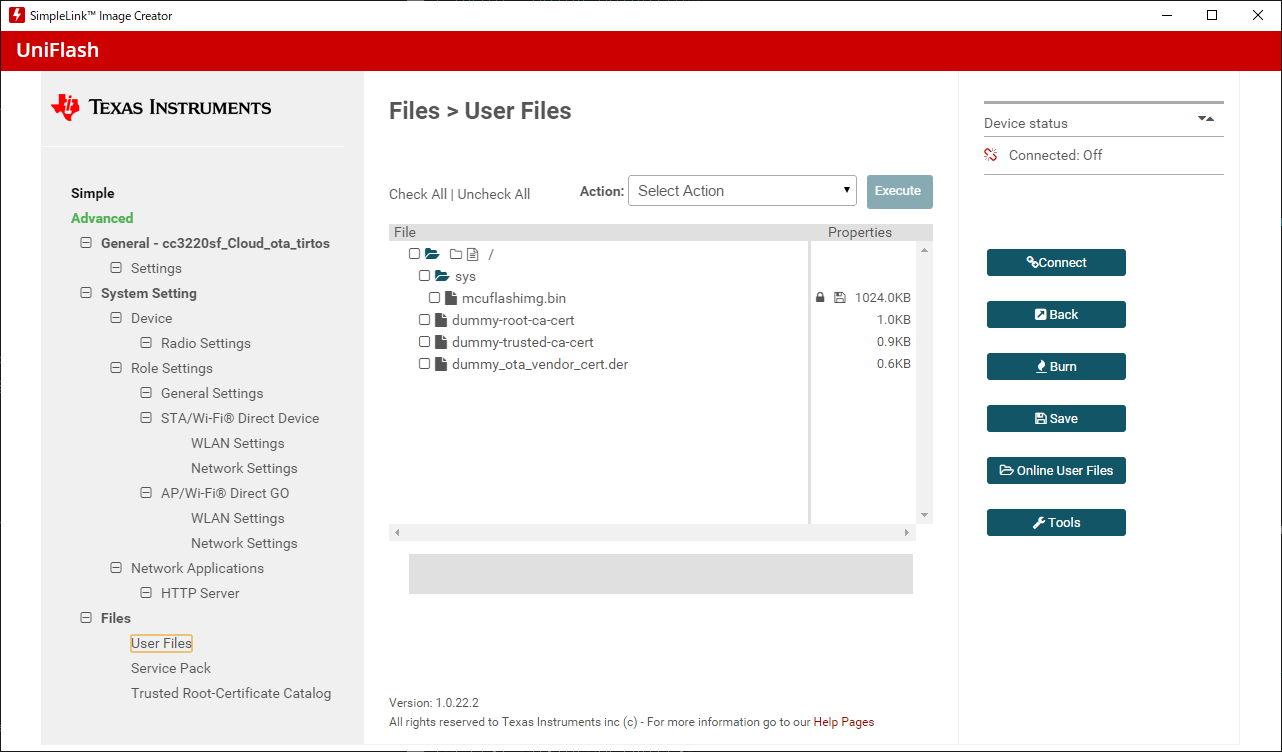Click the 1024.0KB size value

pyautogui.click(x=883, y=298)
